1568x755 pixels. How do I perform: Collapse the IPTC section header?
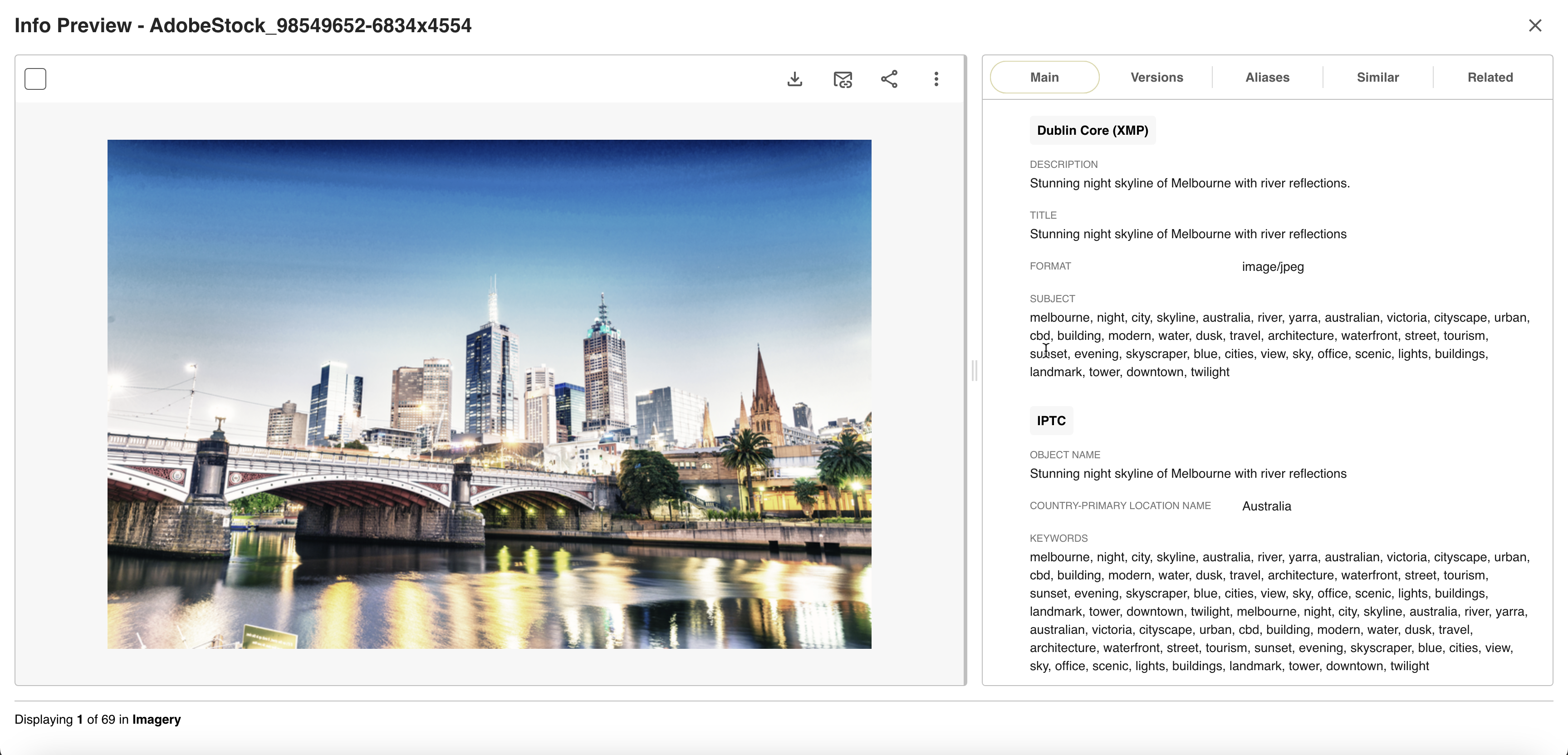[1051, 421]
